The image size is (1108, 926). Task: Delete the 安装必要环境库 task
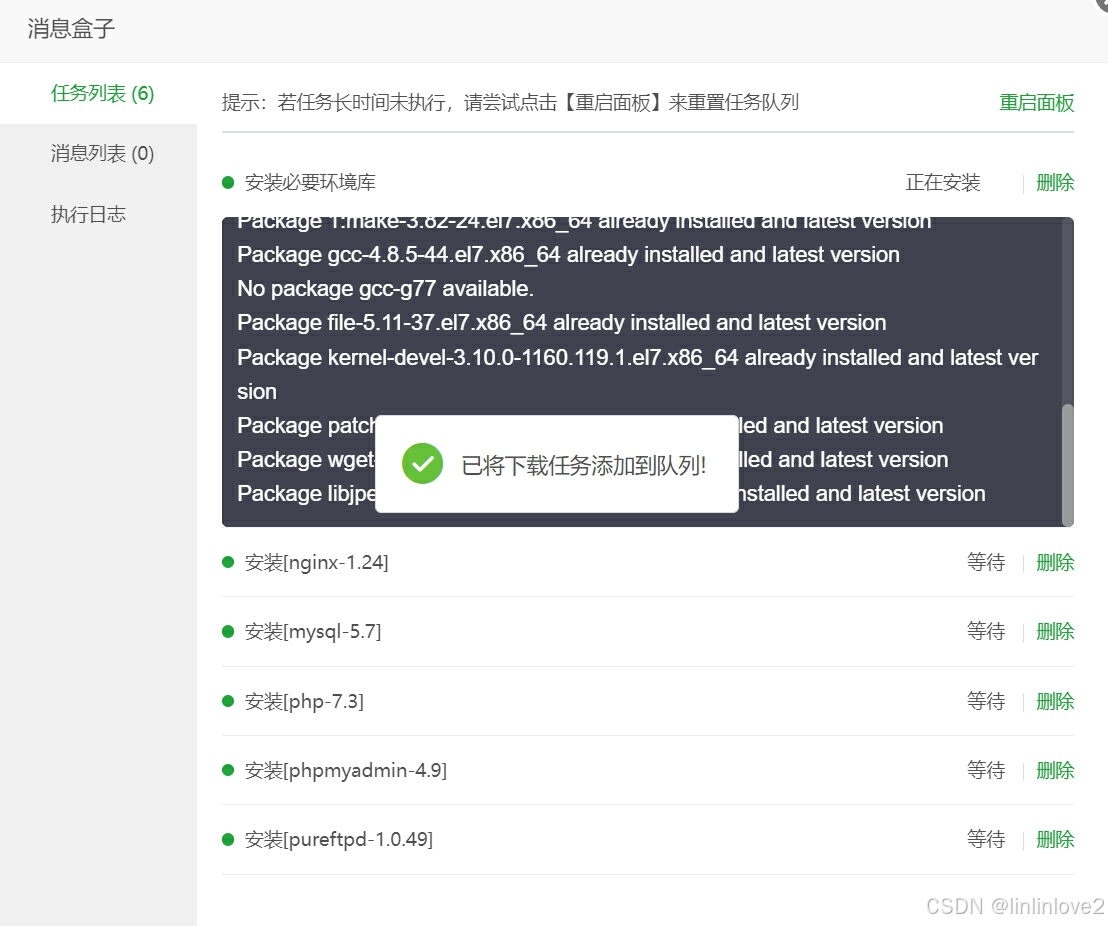click(x=1054, y=182)
